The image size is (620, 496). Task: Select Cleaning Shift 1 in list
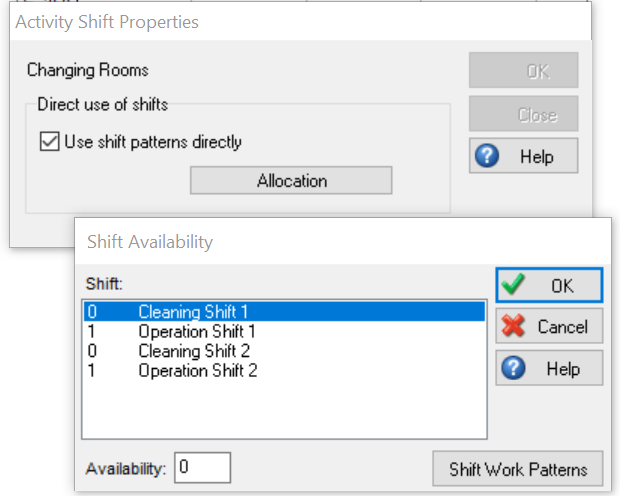tap(284, 312)
